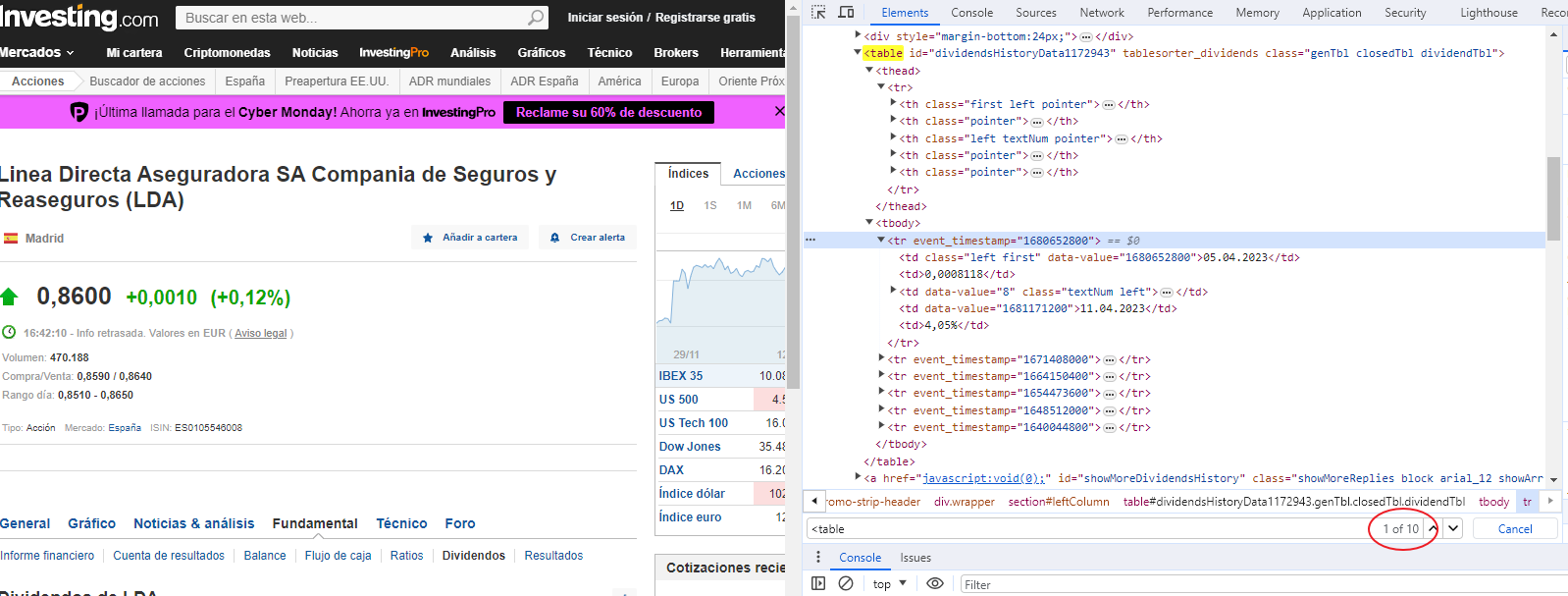
Task: Open the top context dropdown in console
Action: [890, 584]
